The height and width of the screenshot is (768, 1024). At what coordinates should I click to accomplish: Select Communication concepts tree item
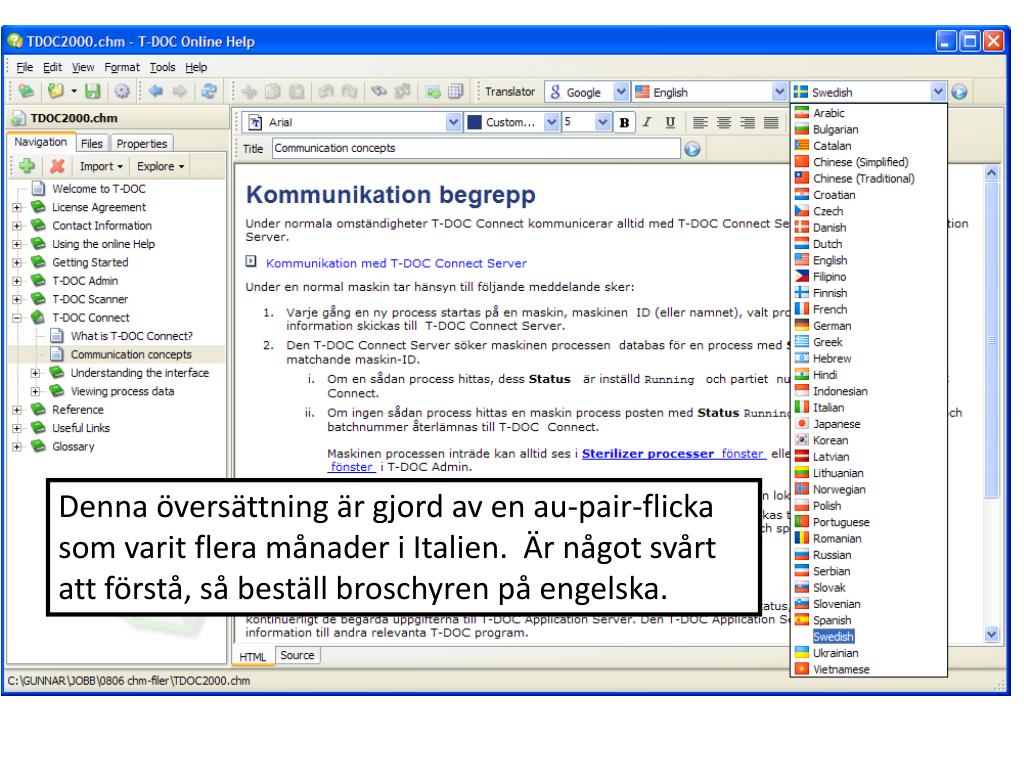(131, 355)
